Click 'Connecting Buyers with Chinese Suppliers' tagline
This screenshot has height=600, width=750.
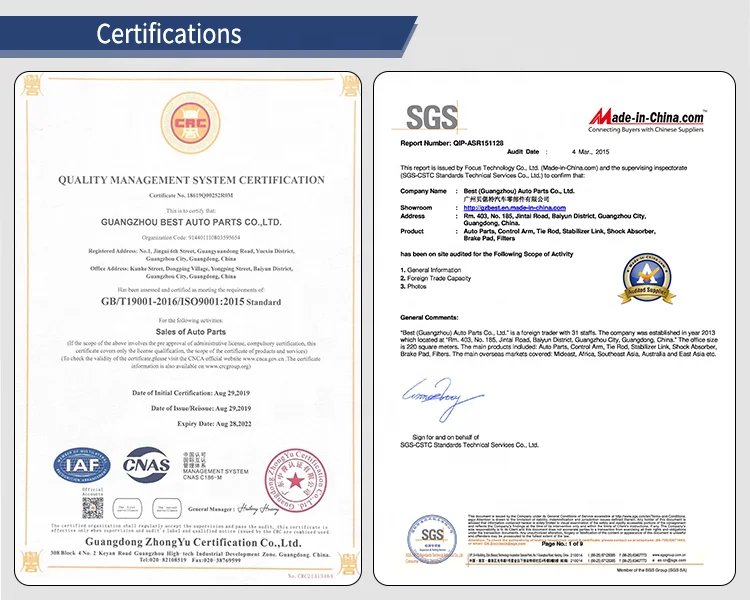point(646,130)
